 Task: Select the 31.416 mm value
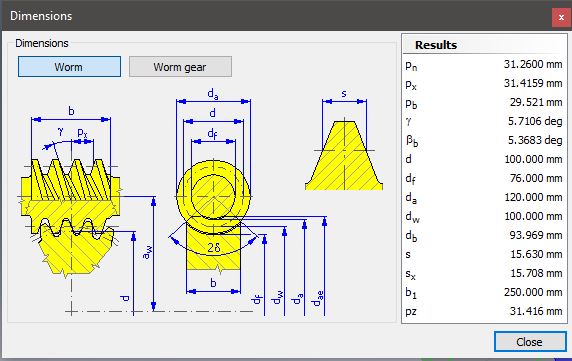pyautogui.click(x=536, y=311)
